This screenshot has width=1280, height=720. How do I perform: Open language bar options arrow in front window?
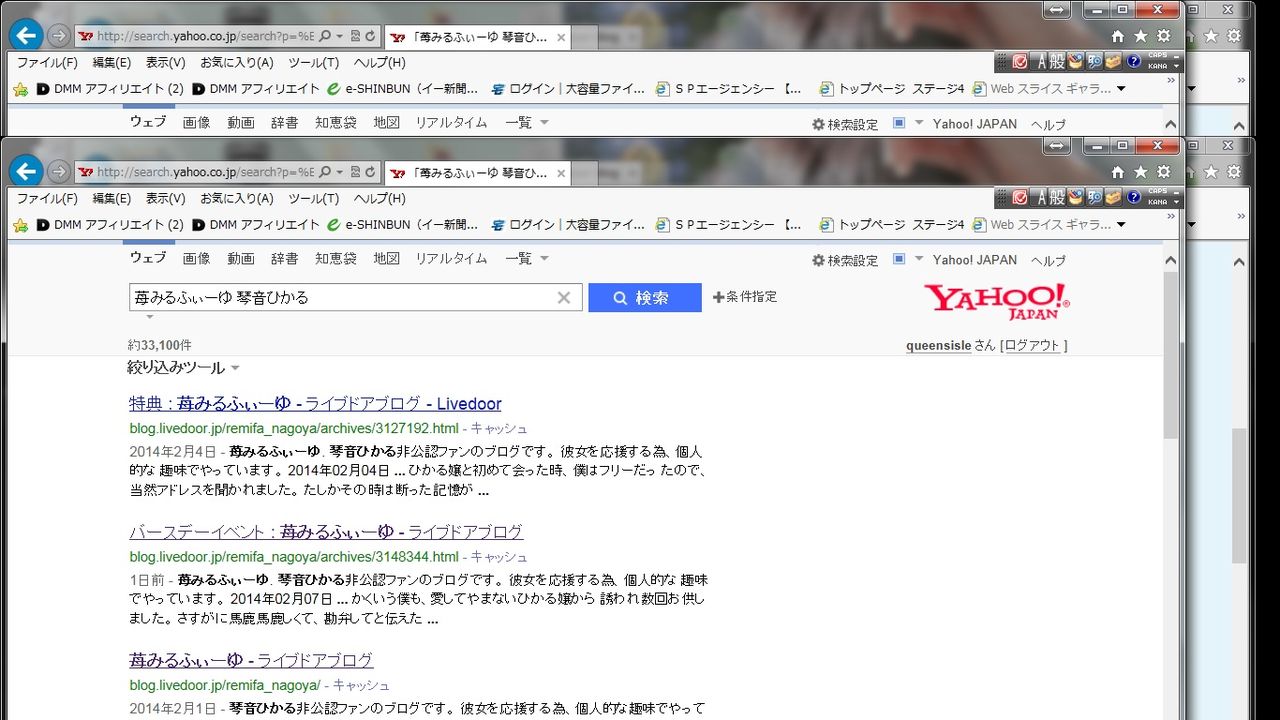coord(1176,202)
